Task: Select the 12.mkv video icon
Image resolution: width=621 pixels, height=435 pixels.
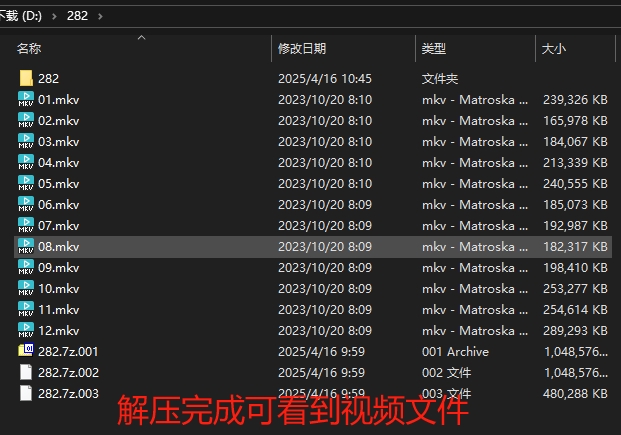Action: [x=26, y=330]
